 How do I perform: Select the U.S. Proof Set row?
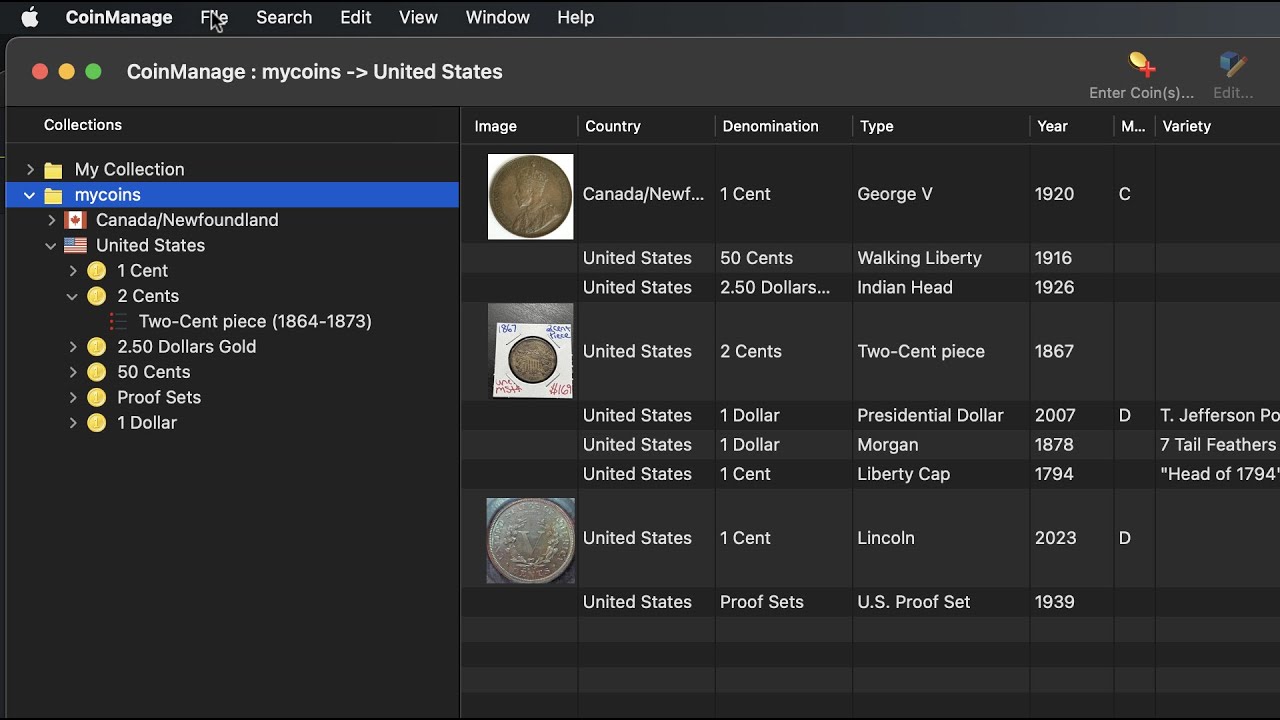click(x=870, y=602)
